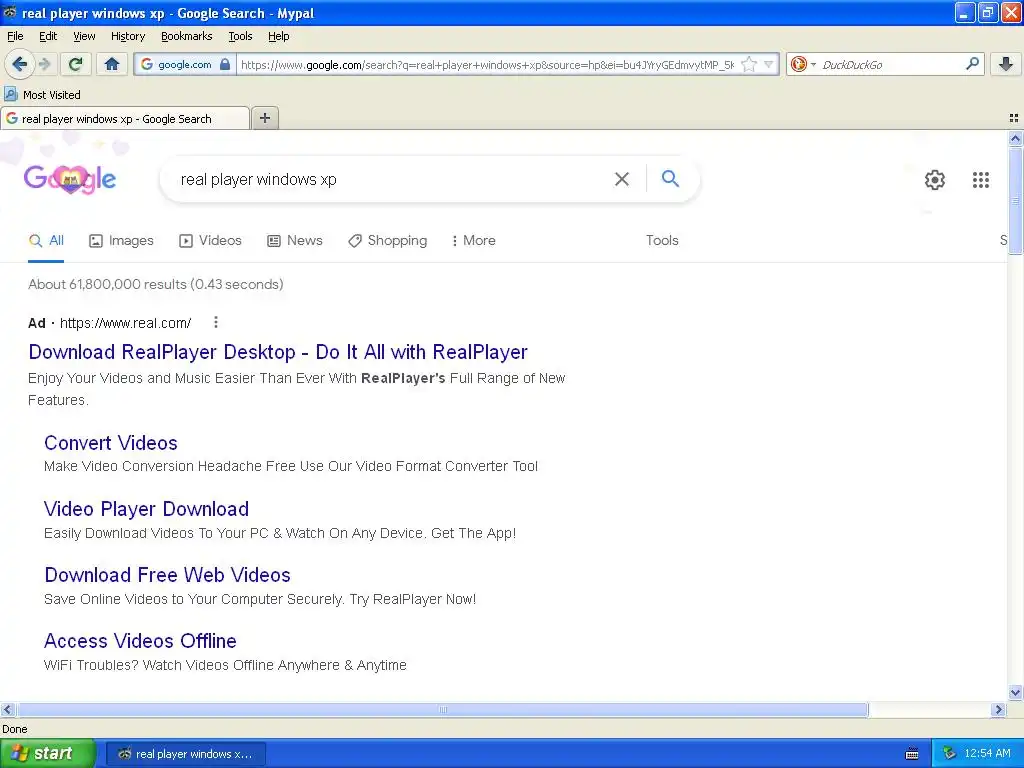The height and width of the screenshot is (768, 1024).
Task: Click the magnifier in DuckDuckGo search box
Action: tap(972, 64)
